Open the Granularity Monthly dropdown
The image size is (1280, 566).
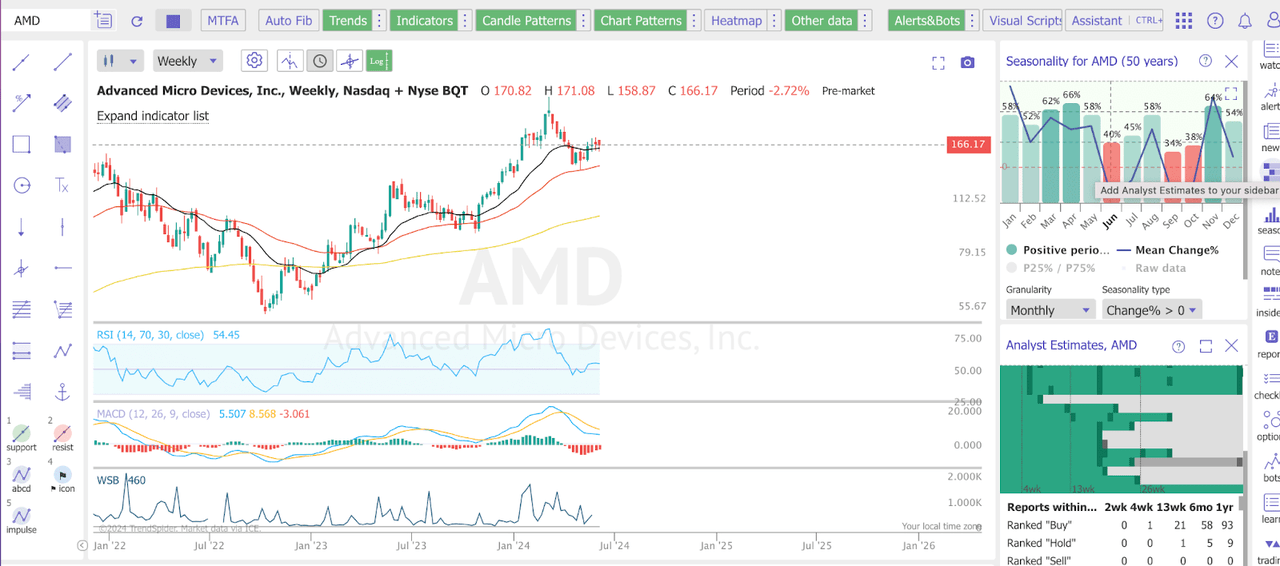[x=1050, y=310]
